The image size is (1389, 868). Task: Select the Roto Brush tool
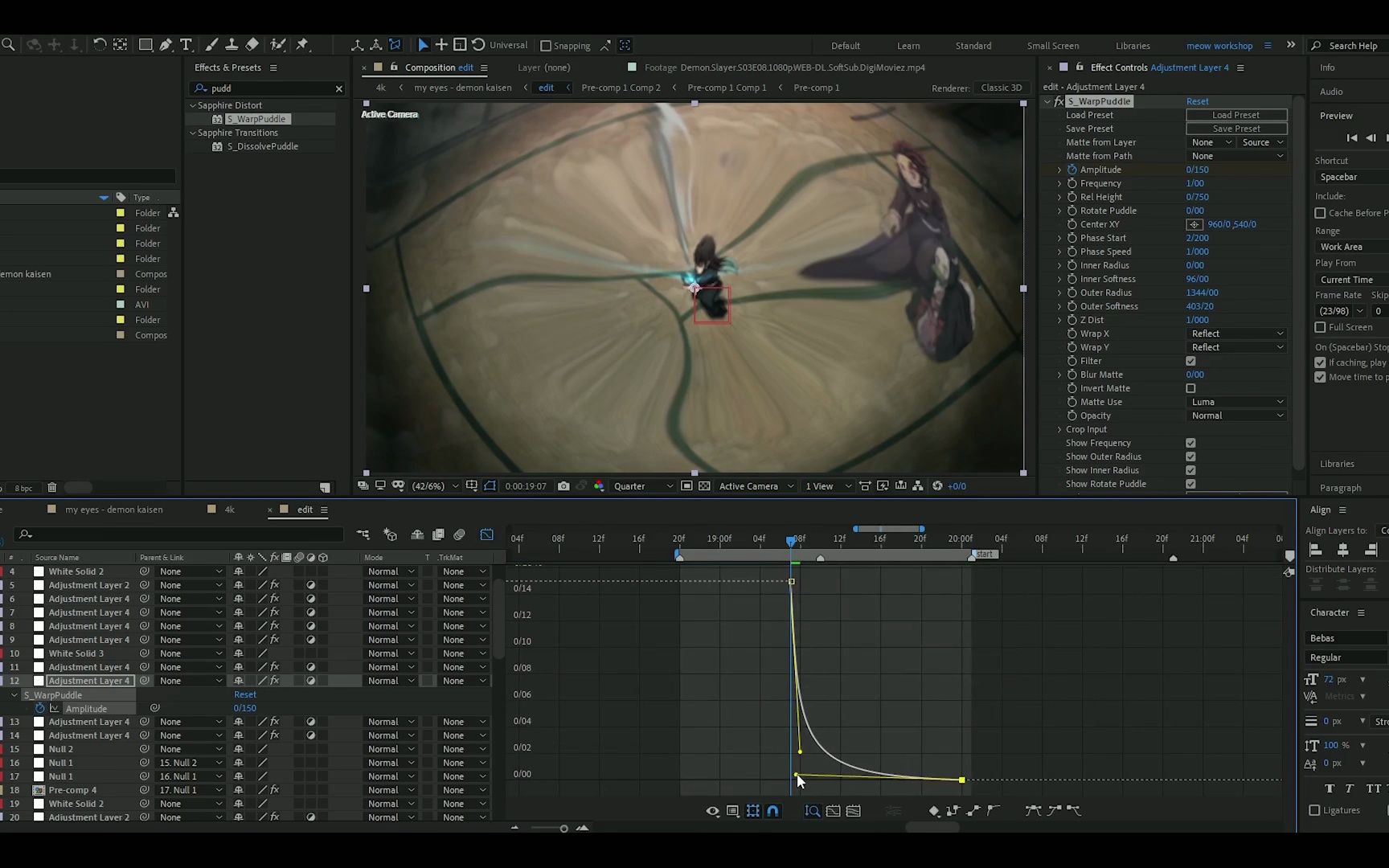click(x=278, y=45)
